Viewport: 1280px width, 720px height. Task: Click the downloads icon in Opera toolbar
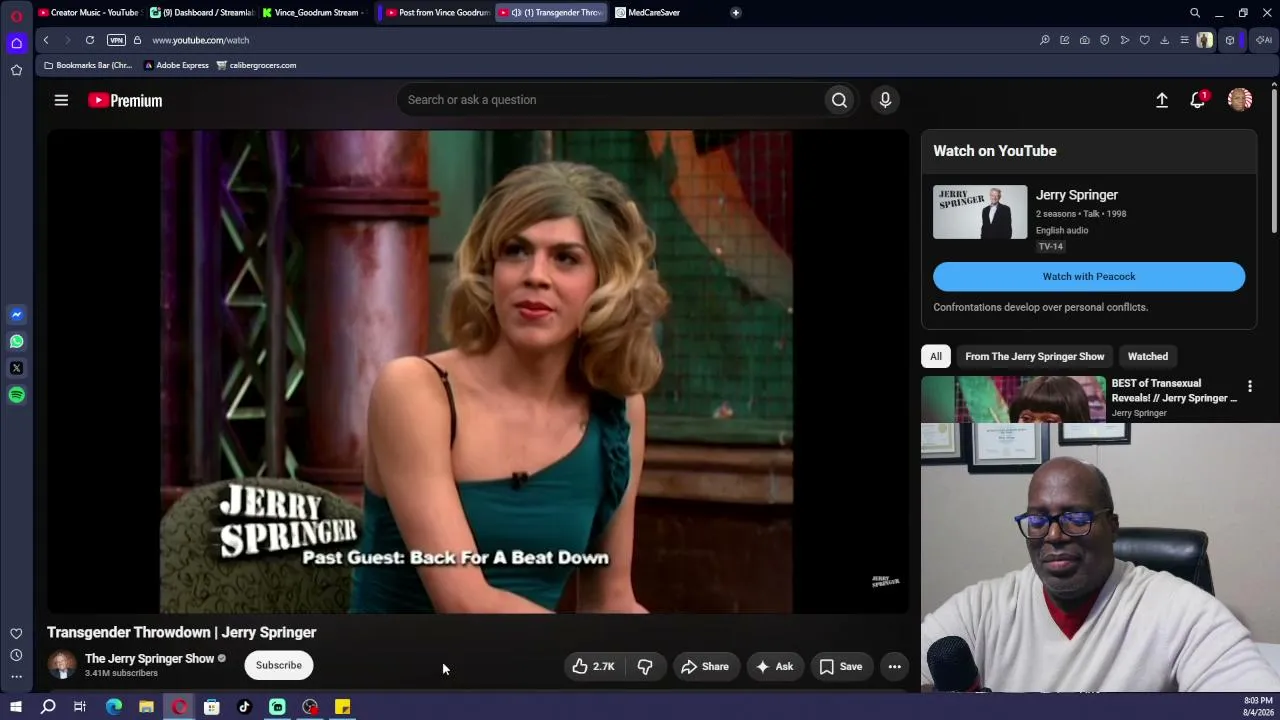point(1164,40)
